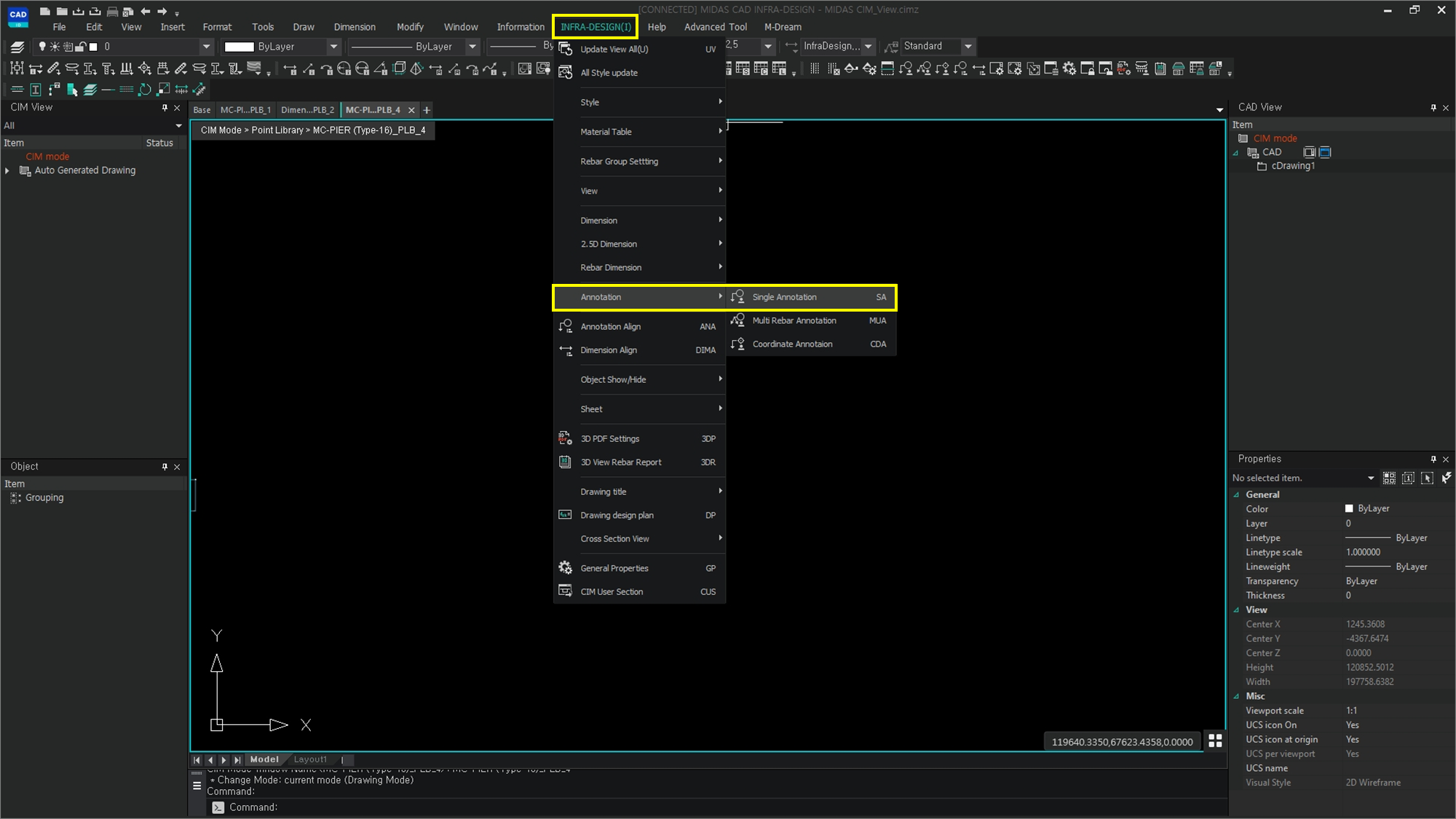Screen dimensions: 1456x819
Task: Toggle the first view icon beside CAD item
Action: tap(1309, 152)
